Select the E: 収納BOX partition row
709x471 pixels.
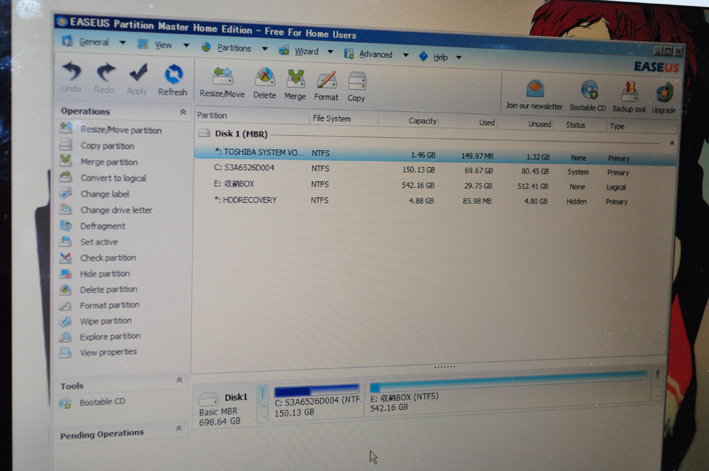(434, 186)
